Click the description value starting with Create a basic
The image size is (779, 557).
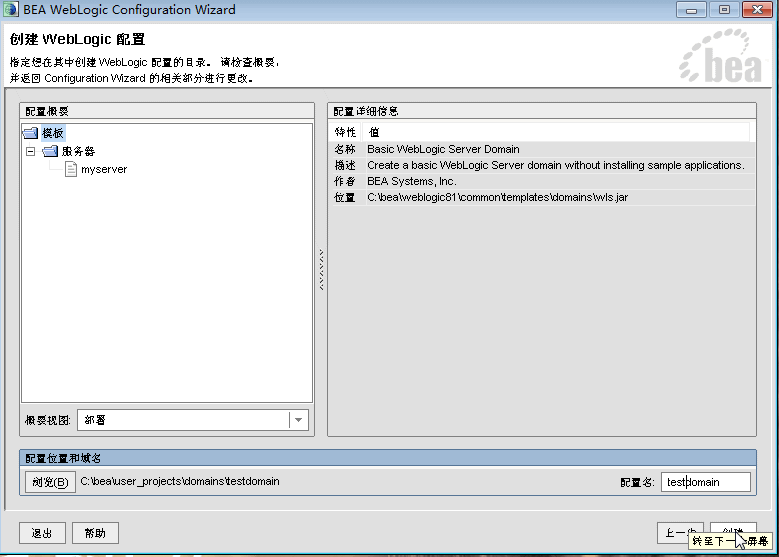555,165
